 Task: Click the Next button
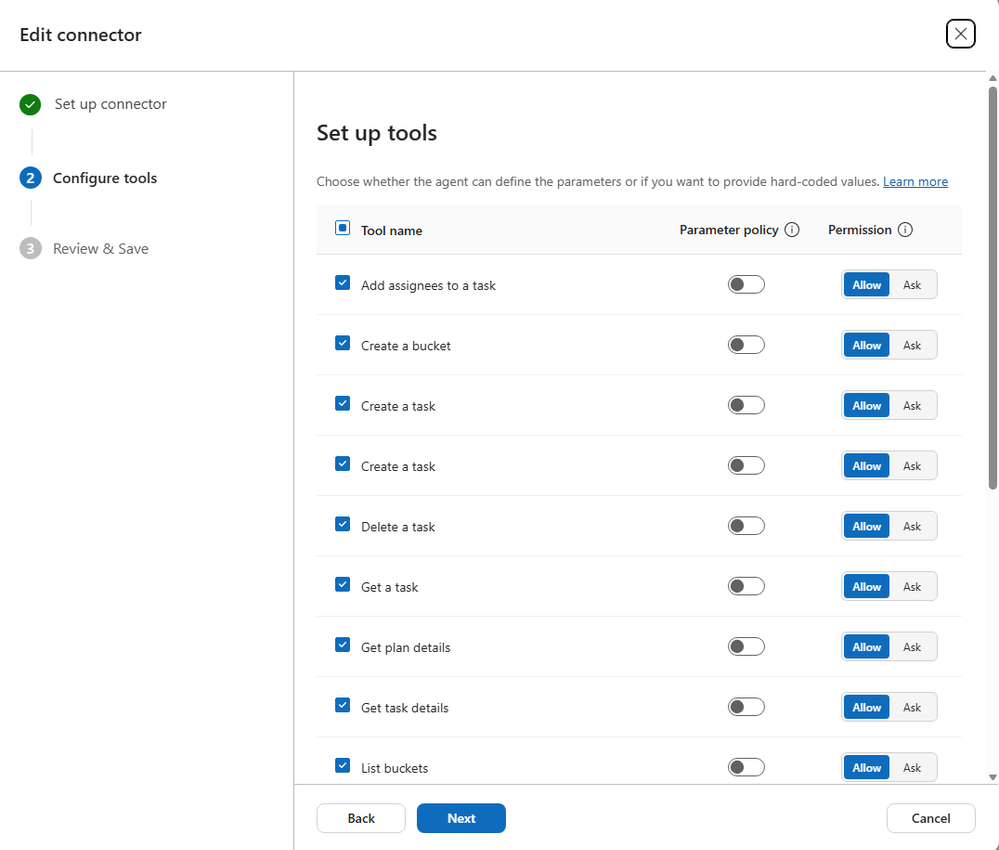point(461,818)
